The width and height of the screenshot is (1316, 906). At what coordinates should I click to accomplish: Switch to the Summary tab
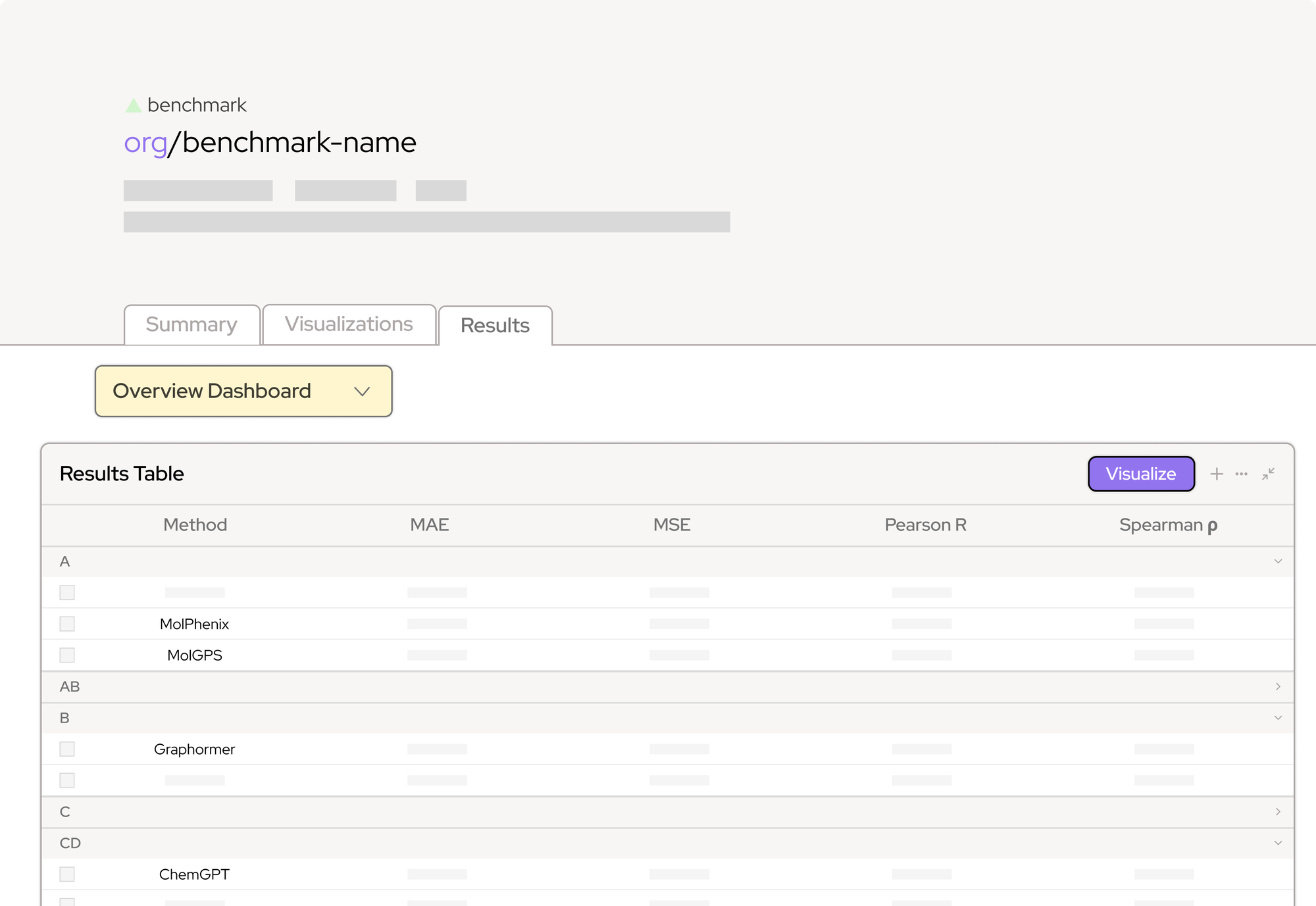coord(191,324)
